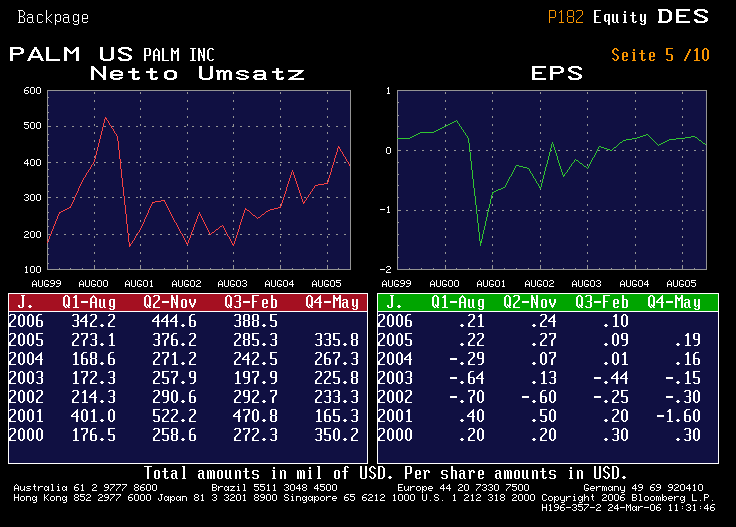The width and height of the screenshot is (736, 527).
Task: Click revenue value 172.3 for 2003
Action: [93, 378]
